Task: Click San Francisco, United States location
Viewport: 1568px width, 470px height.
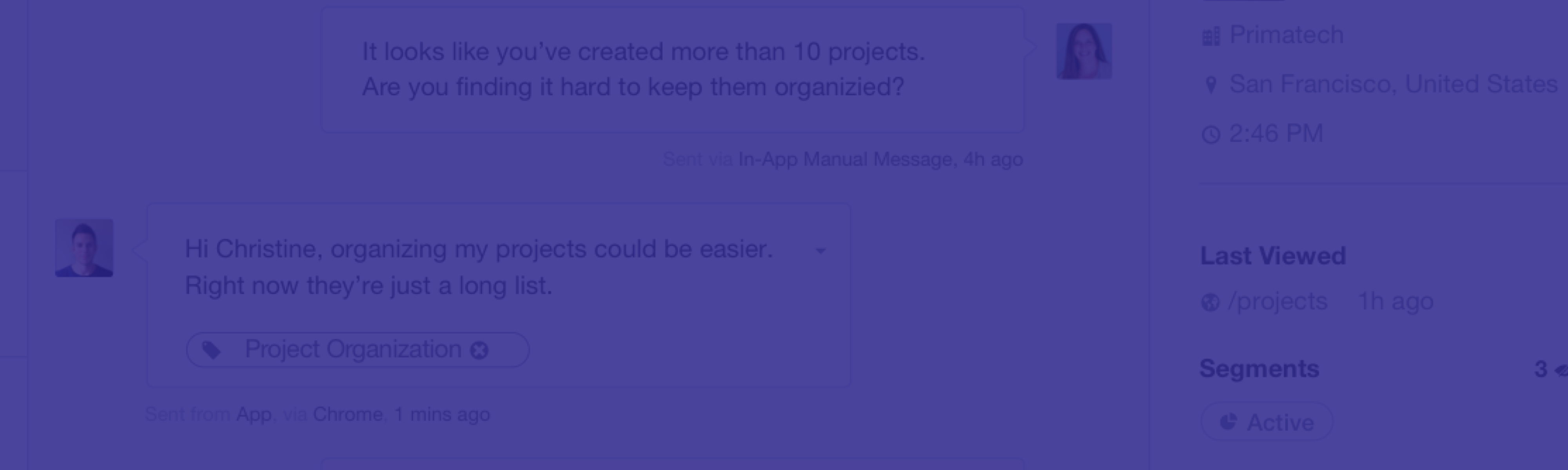Action: (x=1393, y=84)
